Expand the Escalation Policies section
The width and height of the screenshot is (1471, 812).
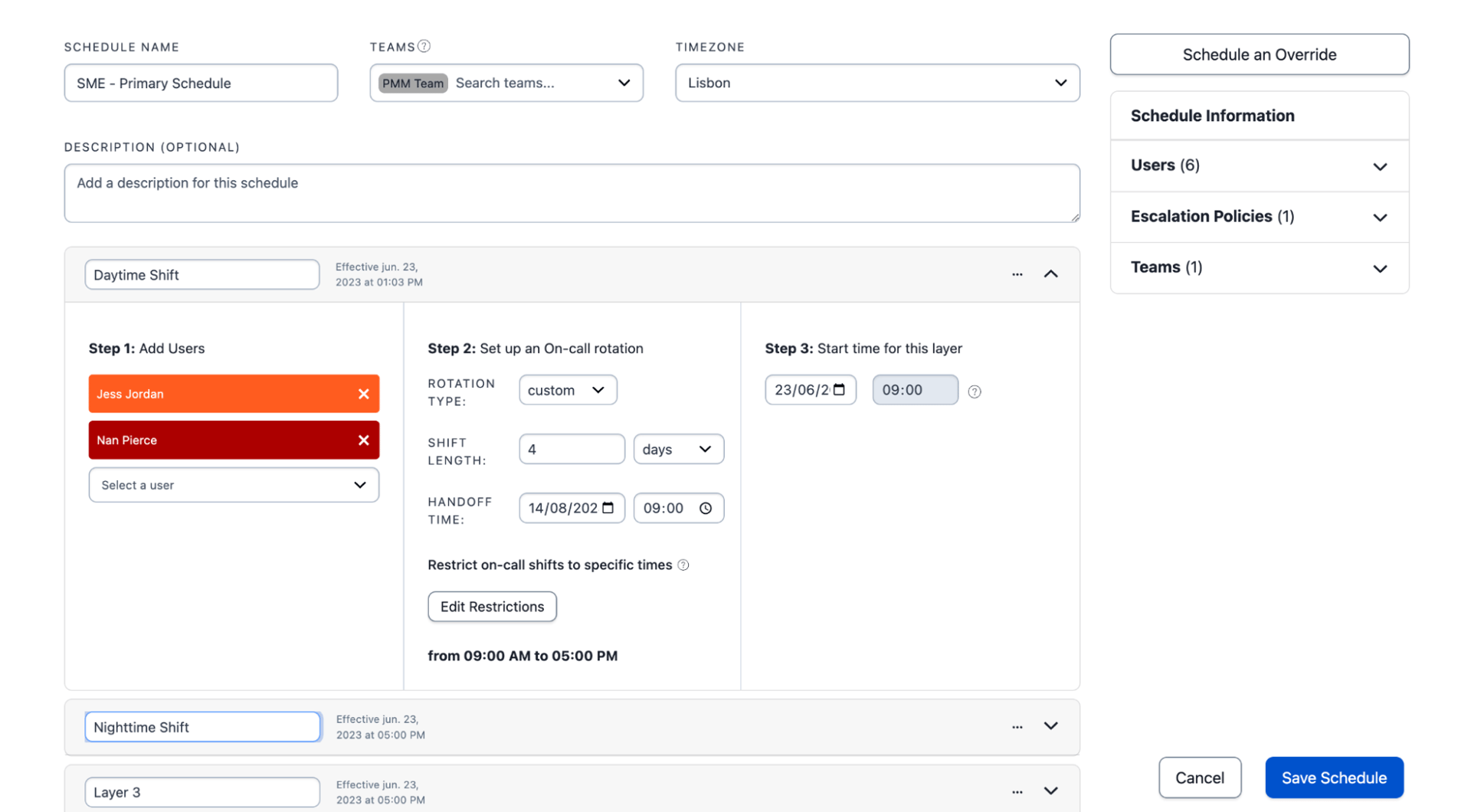pos(1380,217)
